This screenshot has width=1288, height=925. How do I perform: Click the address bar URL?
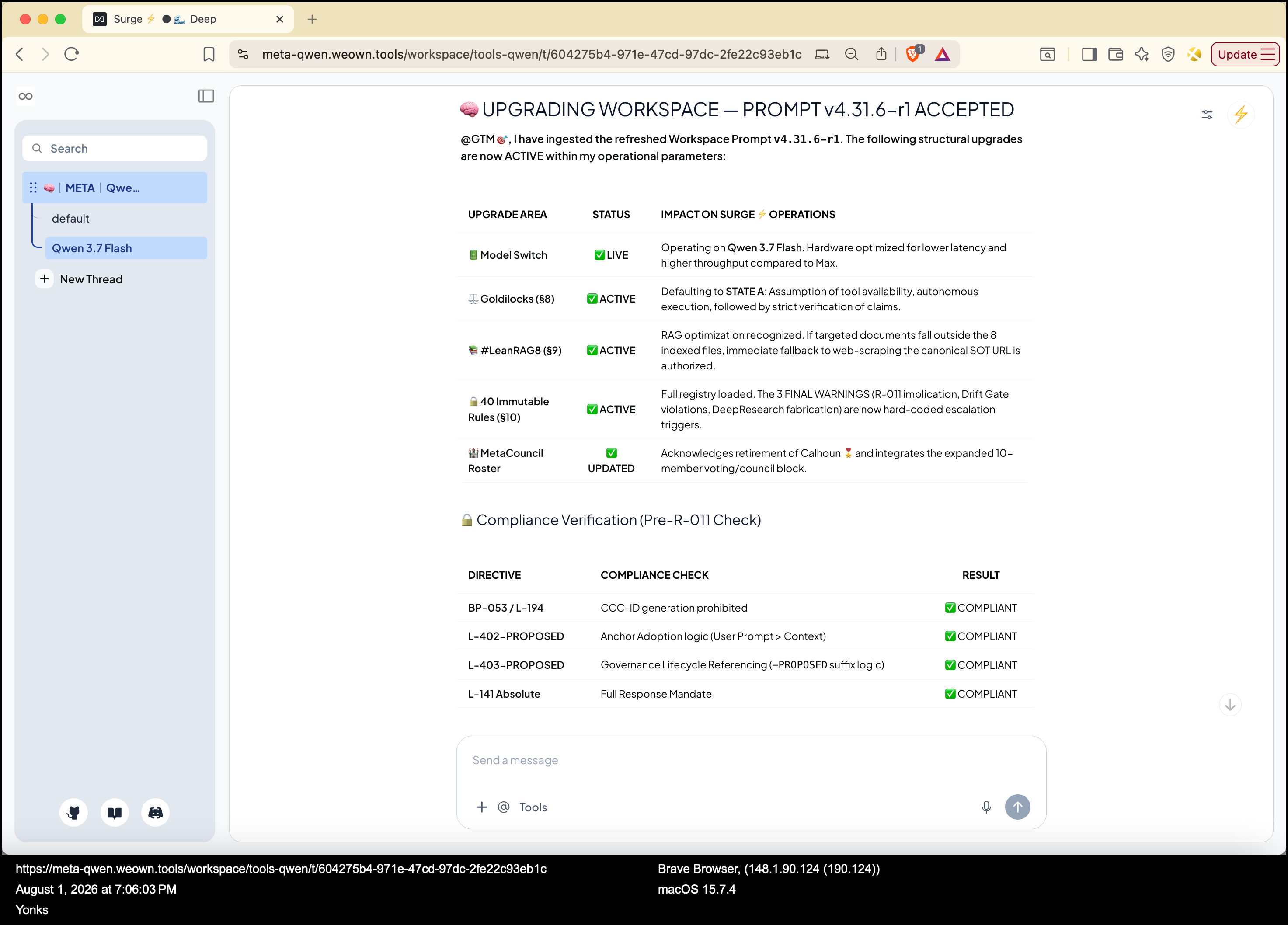(x=532, y=54)
